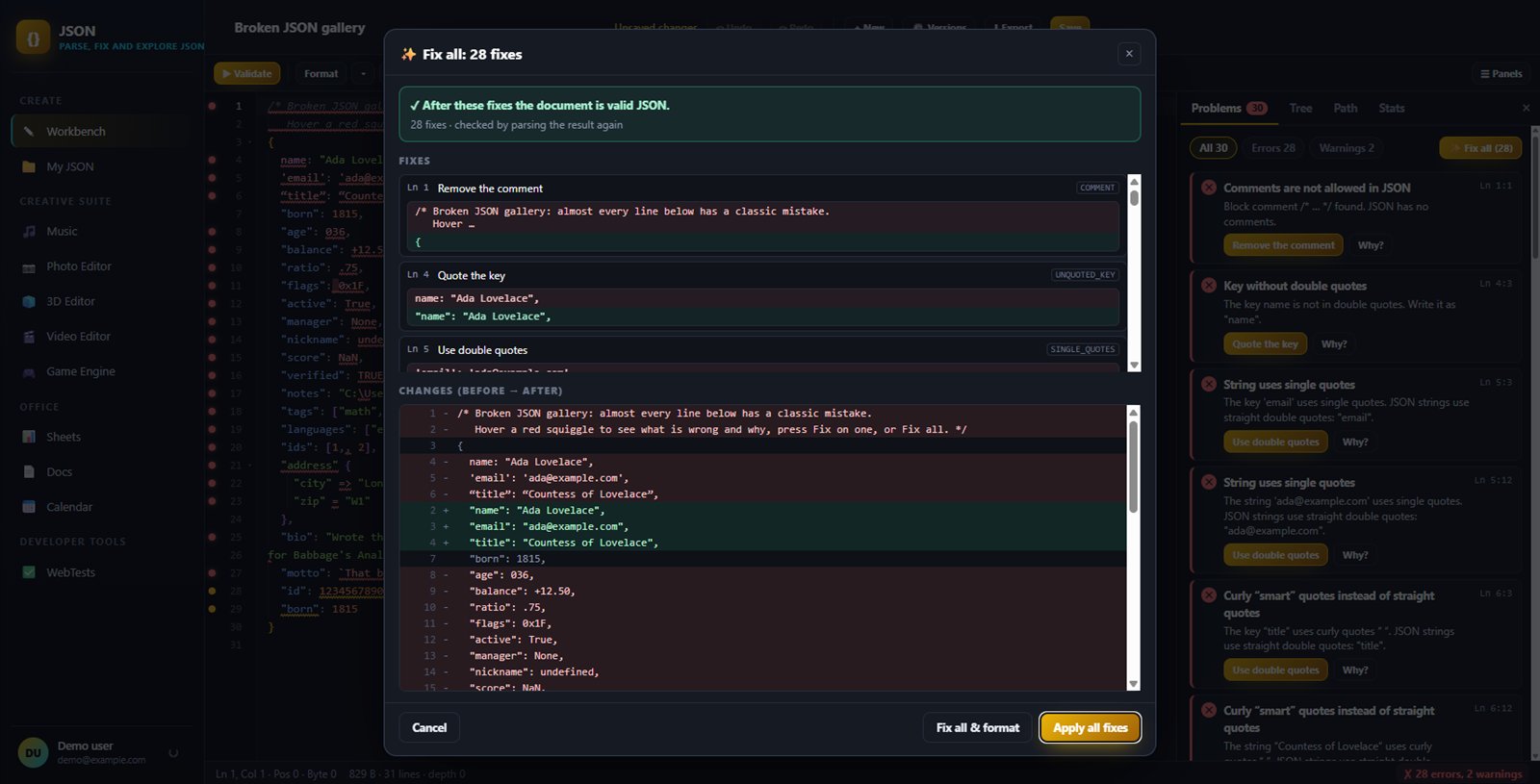Filter problems to Errors 28
This screenshot has width=1540, height=784.
[x=1273, y=148]
